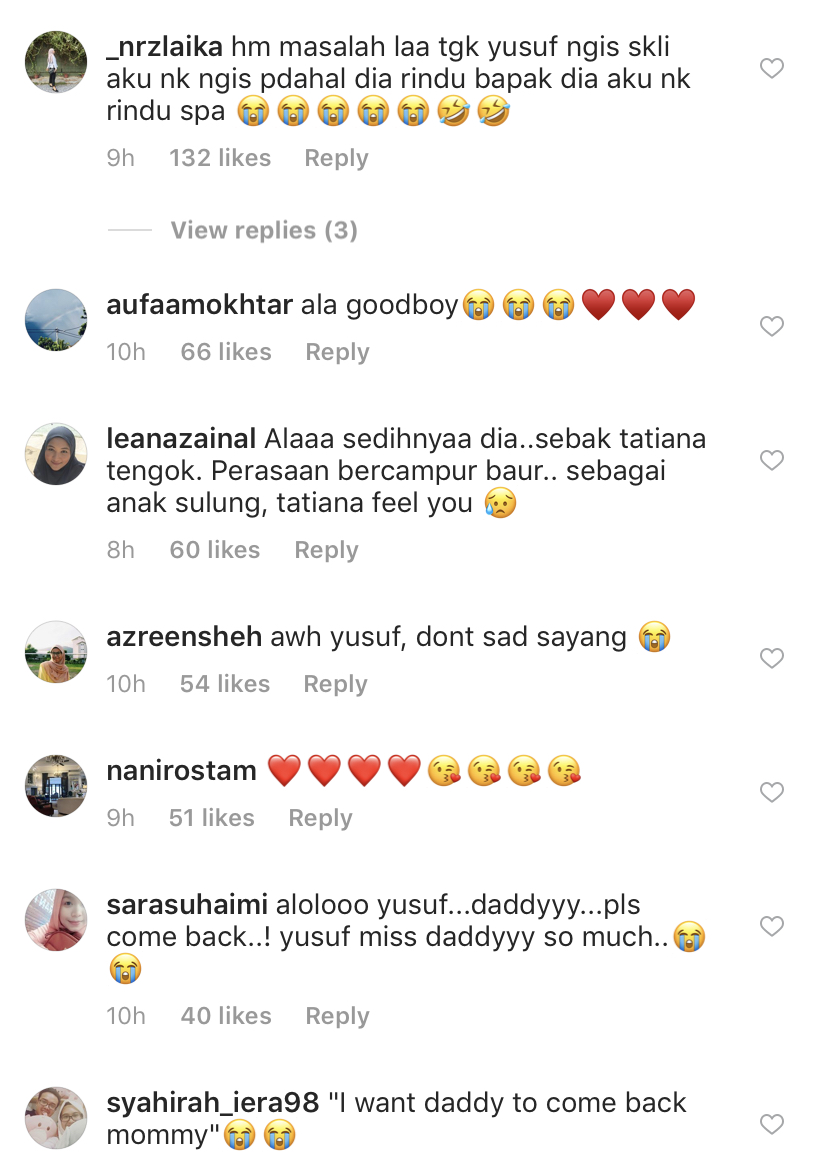Screen dimensions: 828x1161
Task: Show who gave 66 likes
Action: point(226,352)
